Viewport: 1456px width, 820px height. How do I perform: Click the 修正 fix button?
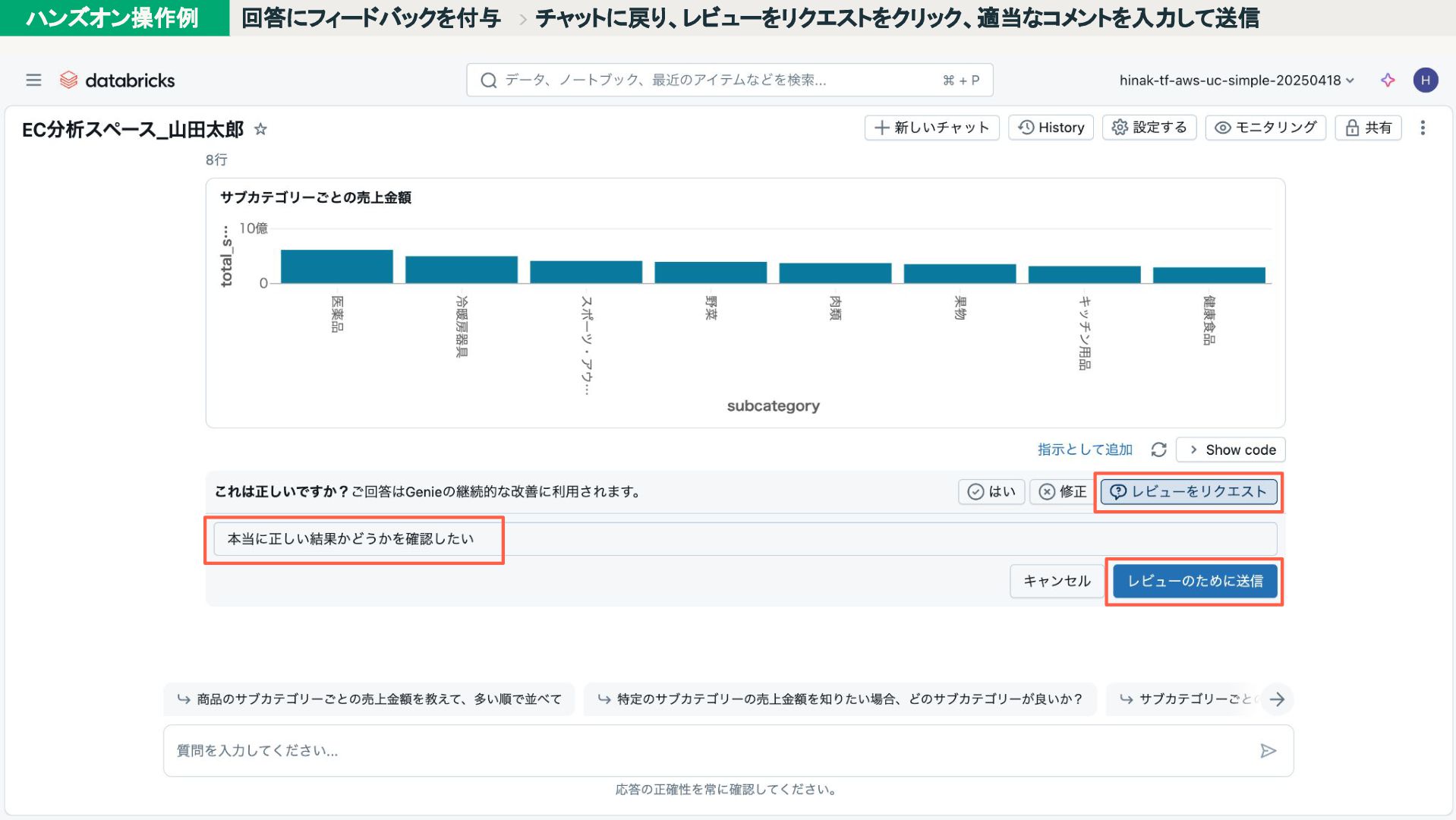click(x=1063, y=492)
